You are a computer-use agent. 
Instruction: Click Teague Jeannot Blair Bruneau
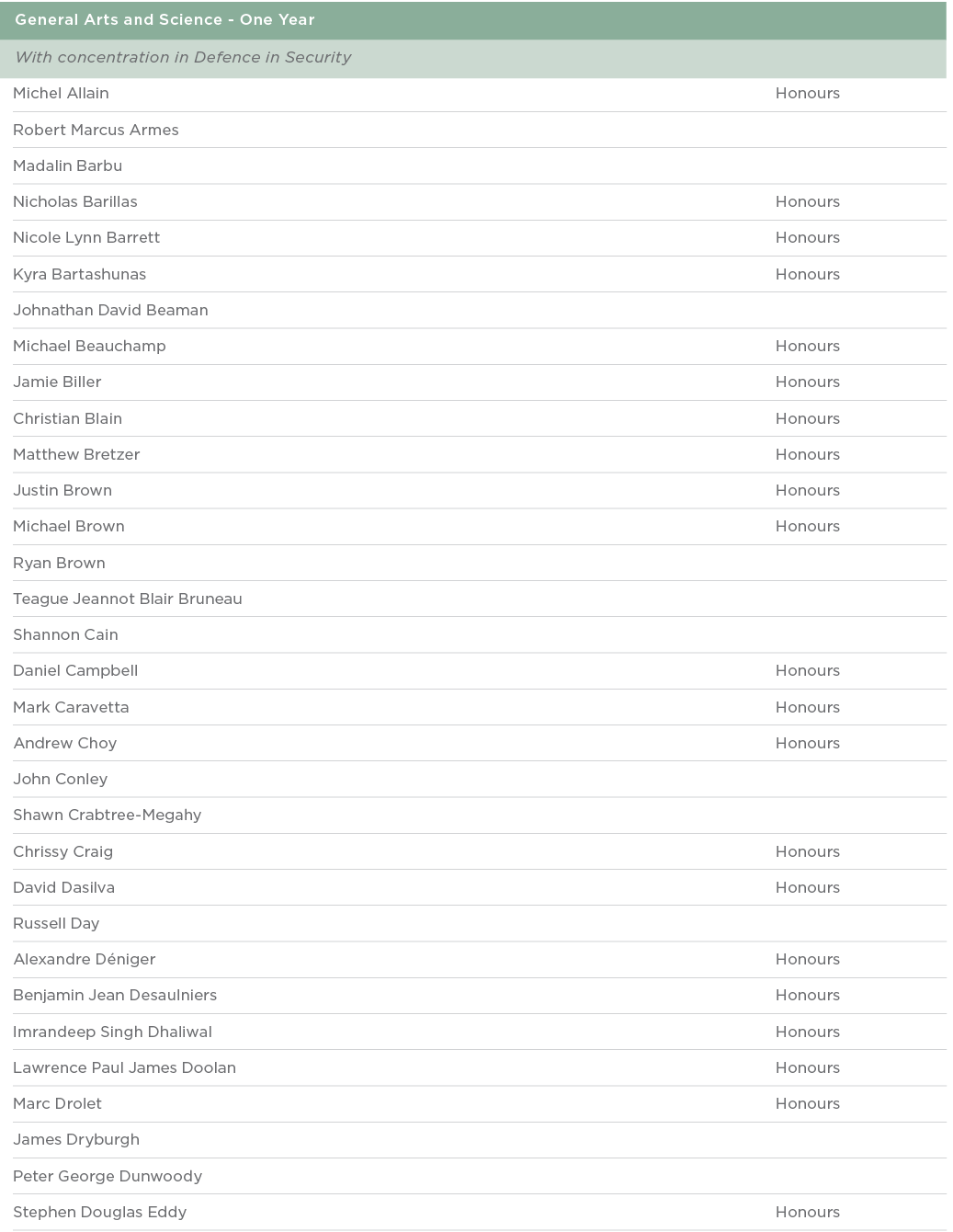[128, 599]
